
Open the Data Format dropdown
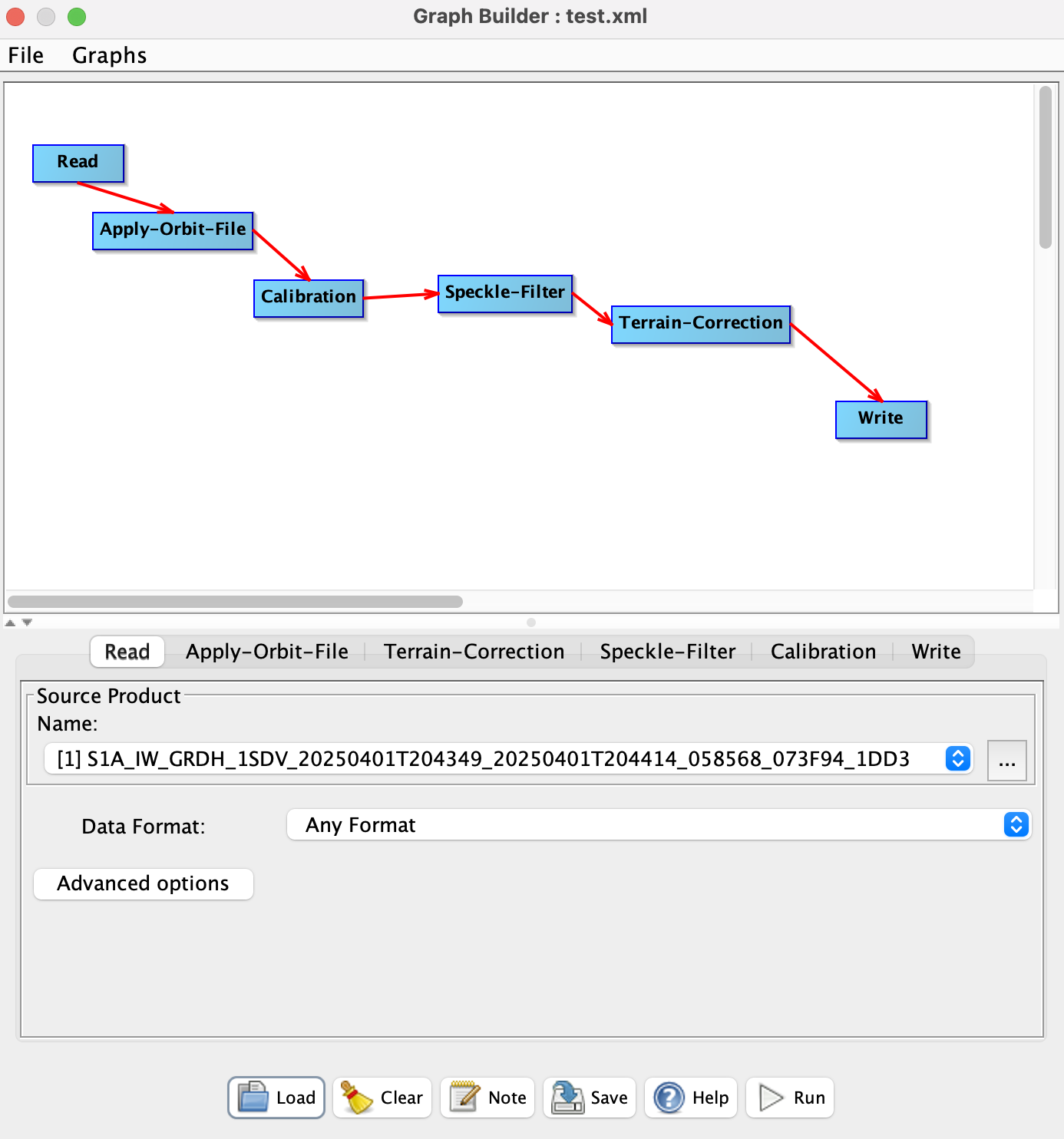tap(659, 825)
